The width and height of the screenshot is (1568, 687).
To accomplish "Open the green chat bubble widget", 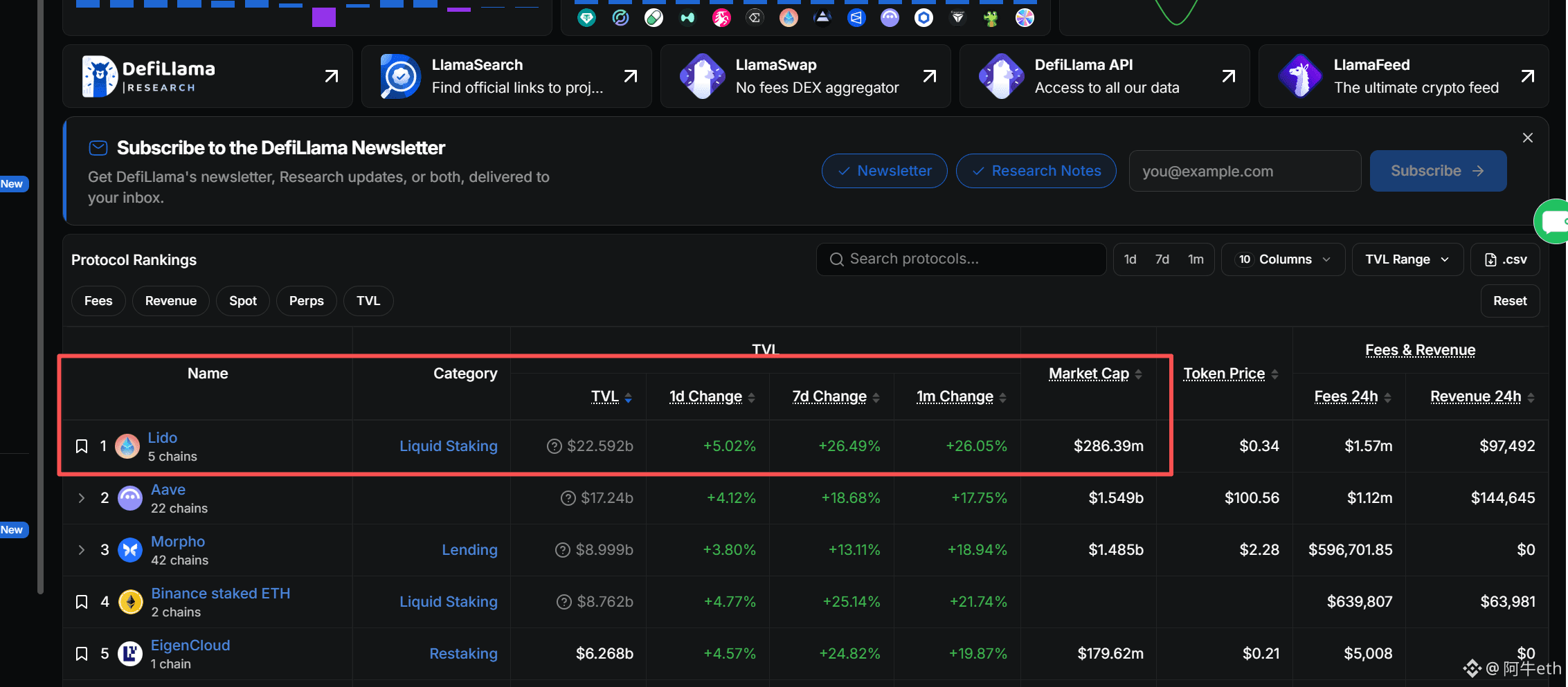I will pyautogui.click(x=1552, y=221).
